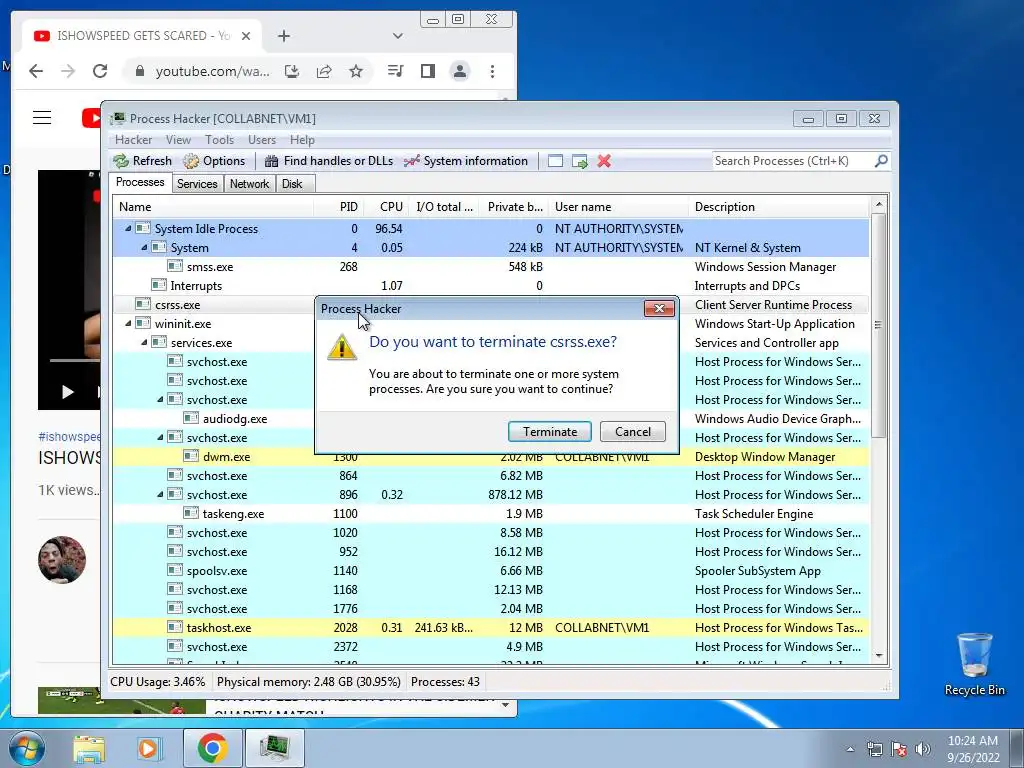Image resolution: width=1024 pixels, height=768 pixels.
Task: Click the process list vertical scrollbar
Action: click(879, 327)
